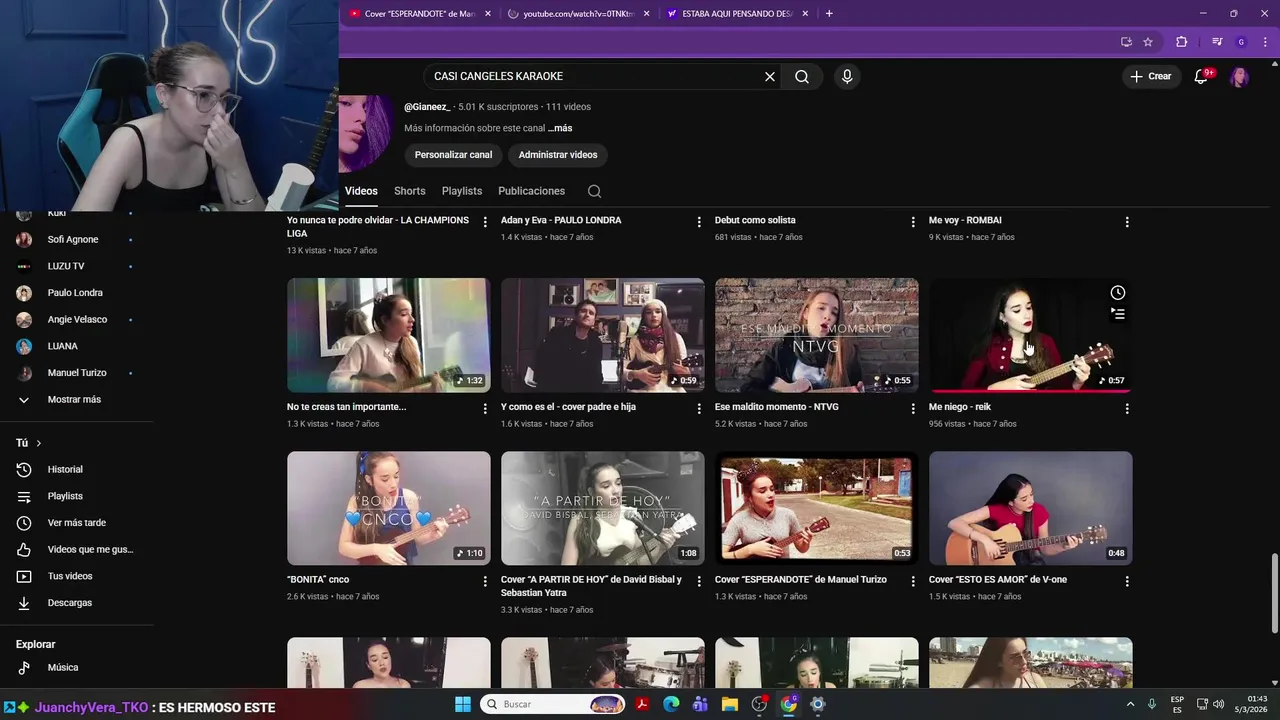This screenshot has width=1280, height=720.
Task: Open options for 'No te creas tan importante...'
Action: pos(485,408)
